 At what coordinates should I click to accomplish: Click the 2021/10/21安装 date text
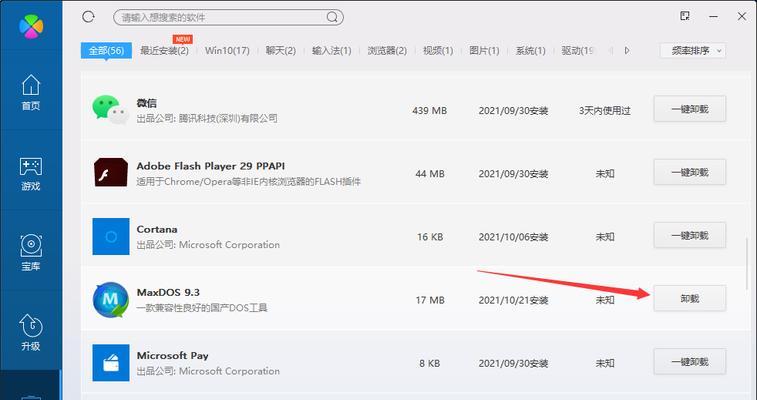tap(513, 300)
